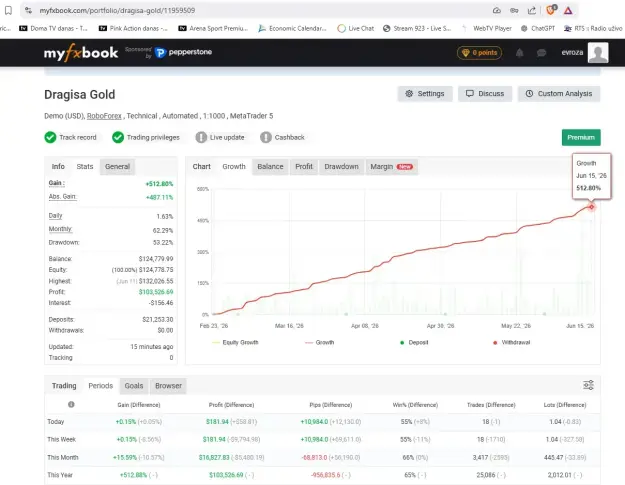Toggle Equity Growth series in chart legend
The image size is (625, 485).
235,342
